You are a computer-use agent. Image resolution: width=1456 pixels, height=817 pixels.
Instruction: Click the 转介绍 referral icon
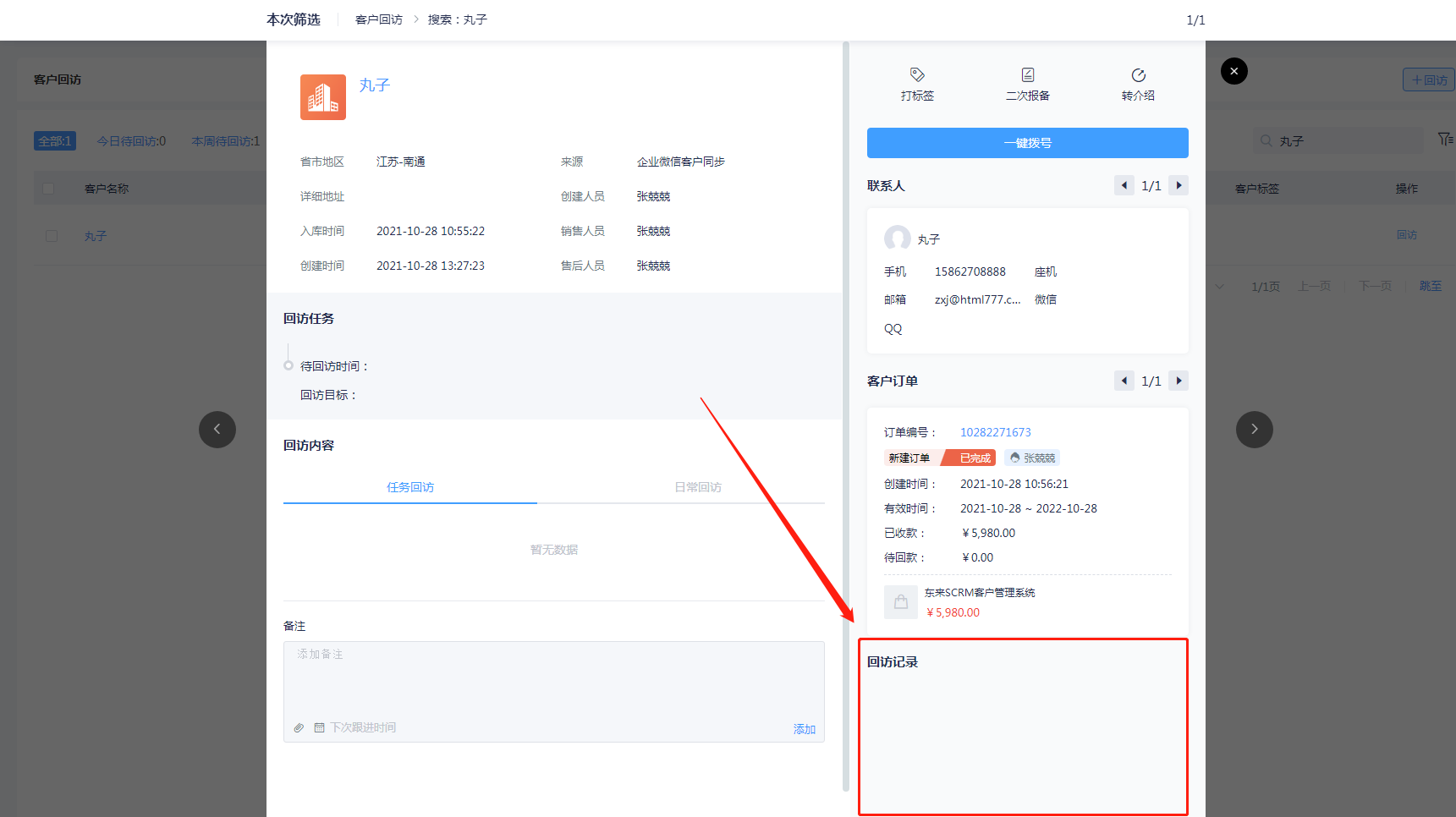1138,75
